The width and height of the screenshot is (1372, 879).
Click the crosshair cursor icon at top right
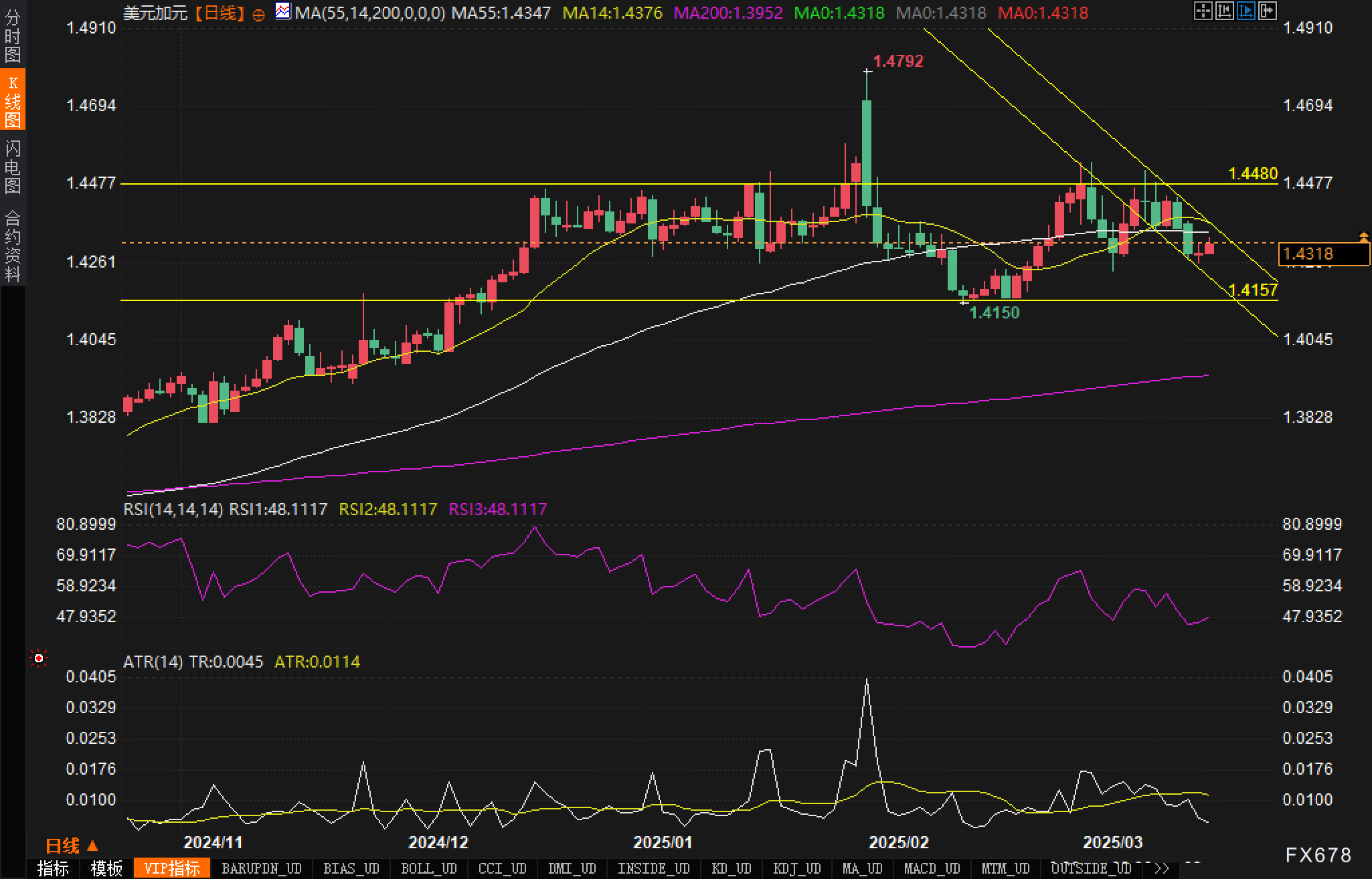pyautogui.click(x=1203, y=11)
